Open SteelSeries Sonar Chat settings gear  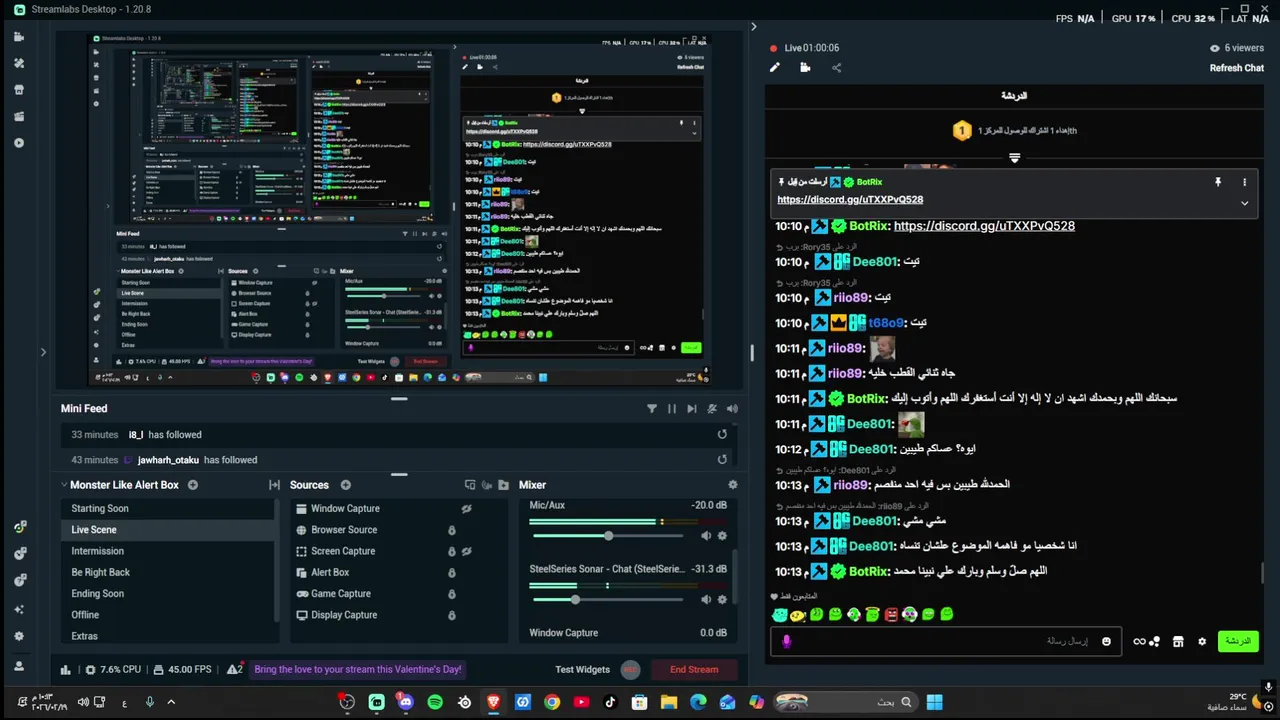(722, 599)
